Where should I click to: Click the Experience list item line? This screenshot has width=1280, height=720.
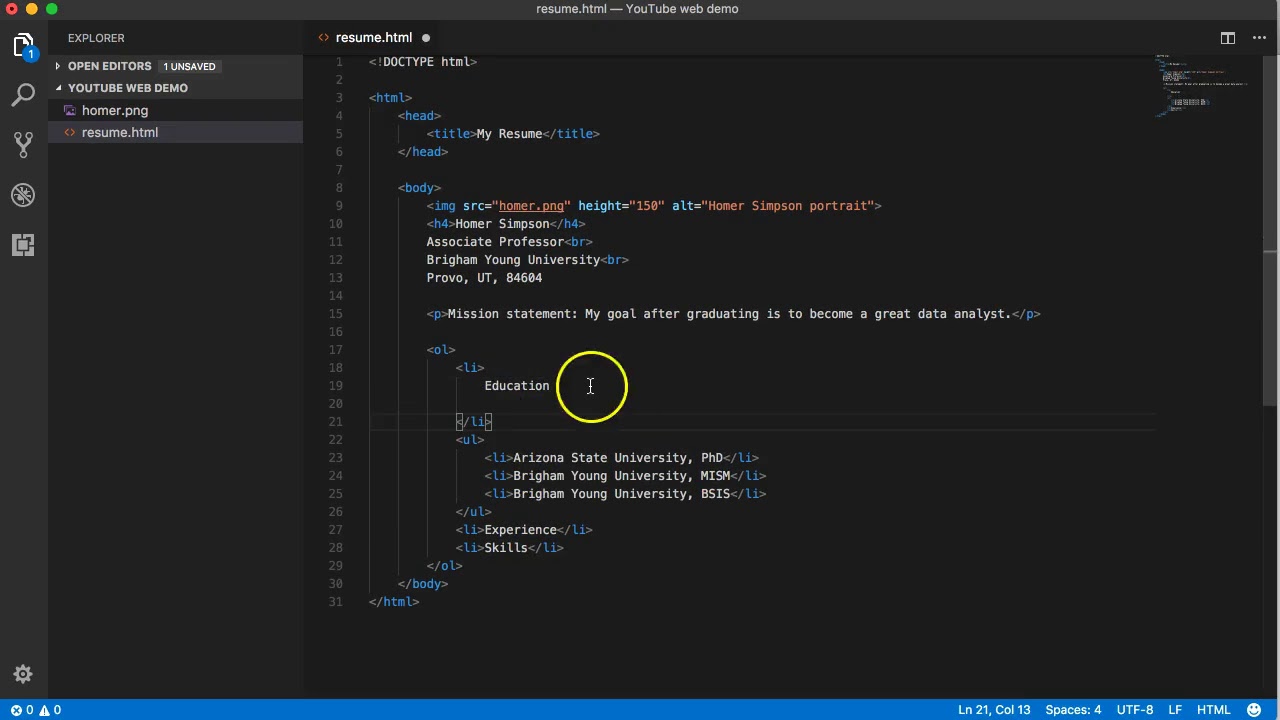[x=524, y=530]
